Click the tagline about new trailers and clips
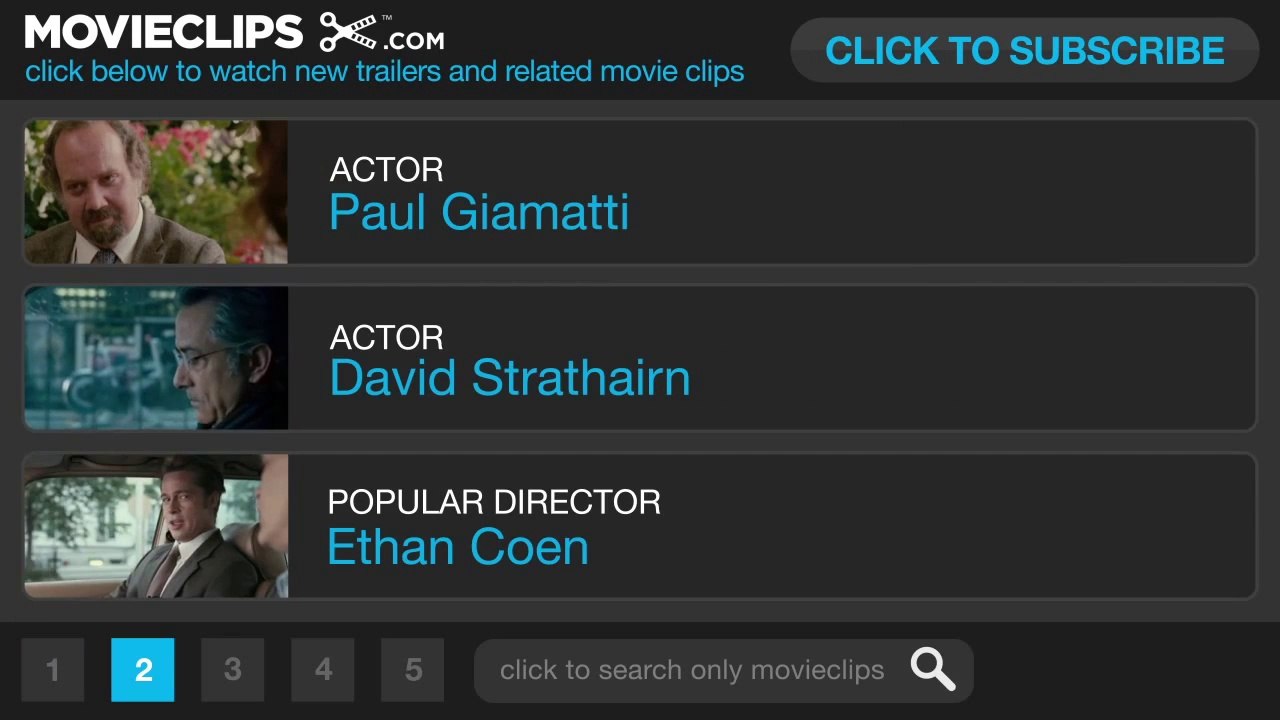Image resolution: width=1280 pixels, height=720 pixels. tap(385, 72)
